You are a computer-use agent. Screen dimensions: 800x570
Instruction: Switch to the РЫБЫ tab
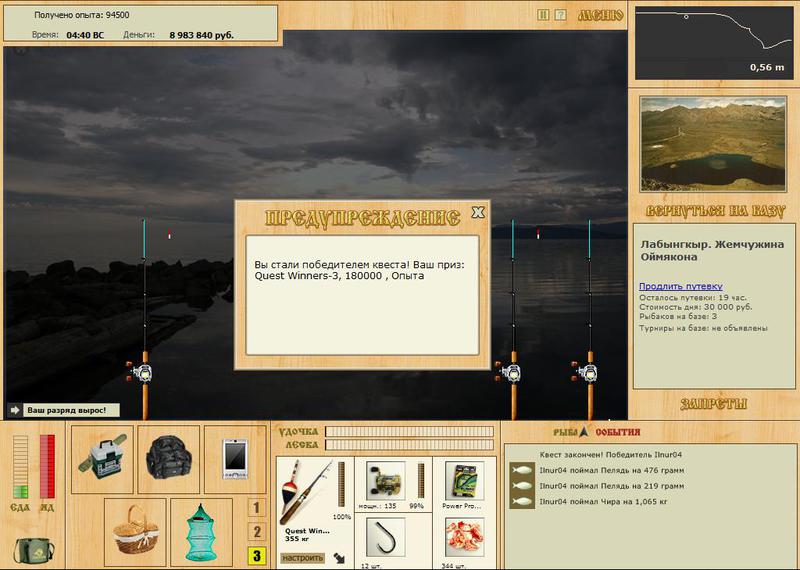(x=565, y=432)
